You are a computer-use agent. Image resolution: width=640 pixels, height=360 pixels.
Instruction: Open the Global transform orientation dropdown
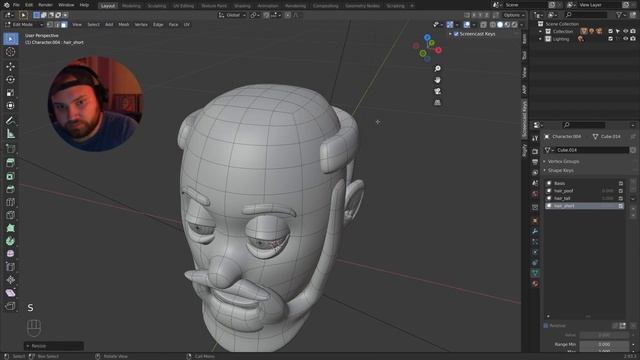click(x=232, y=15)
